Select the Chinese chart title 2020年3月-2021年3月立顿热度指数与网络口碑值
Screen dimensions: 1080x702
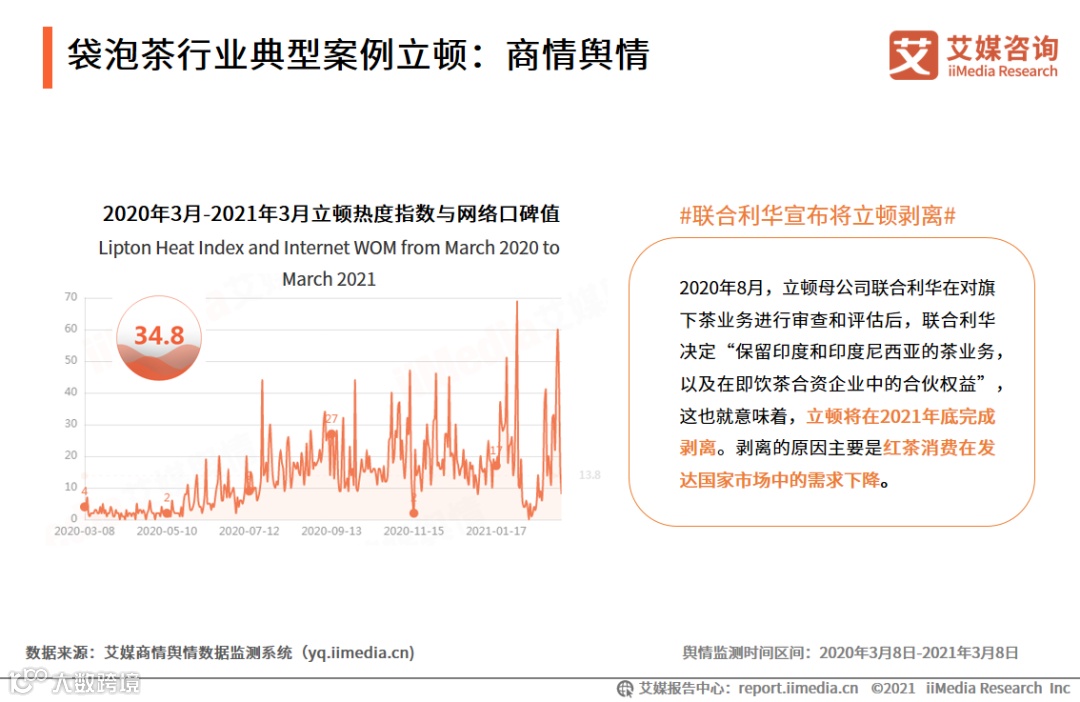(331, 214)
